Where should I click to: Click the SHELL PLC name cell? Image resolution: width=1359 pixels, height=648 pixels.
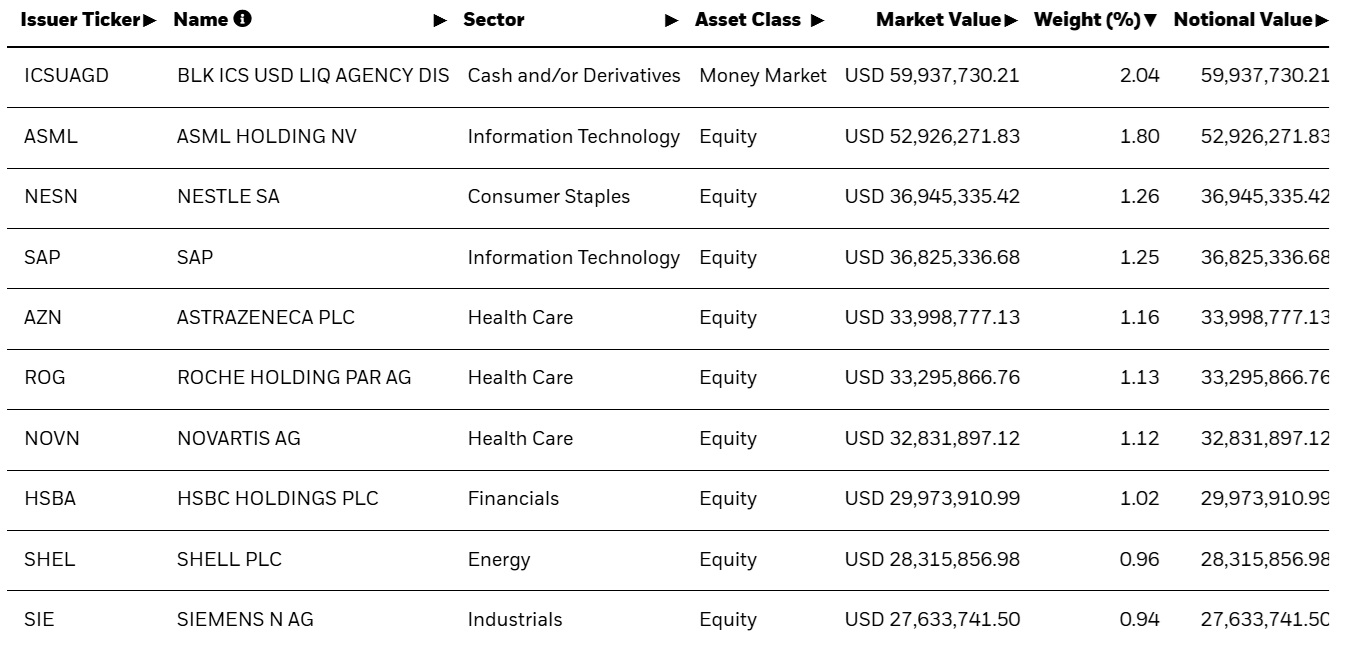click(x=229, y=559)
